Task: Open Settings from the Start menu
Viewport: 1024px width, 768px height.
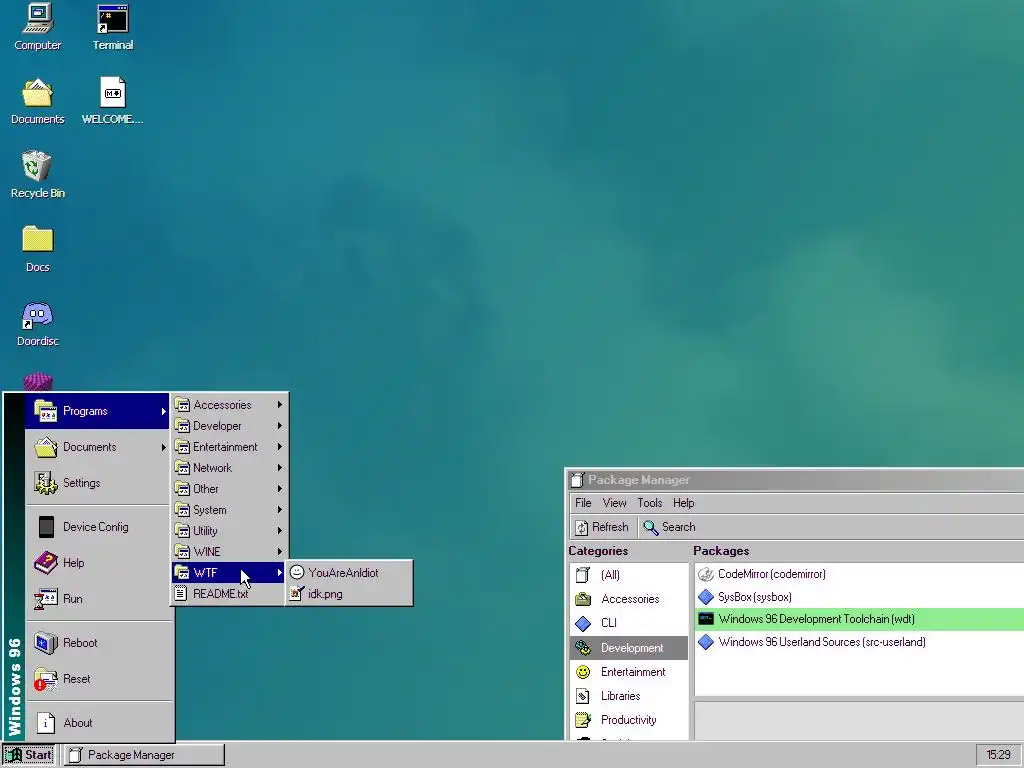Action: (x=97, y=483)
